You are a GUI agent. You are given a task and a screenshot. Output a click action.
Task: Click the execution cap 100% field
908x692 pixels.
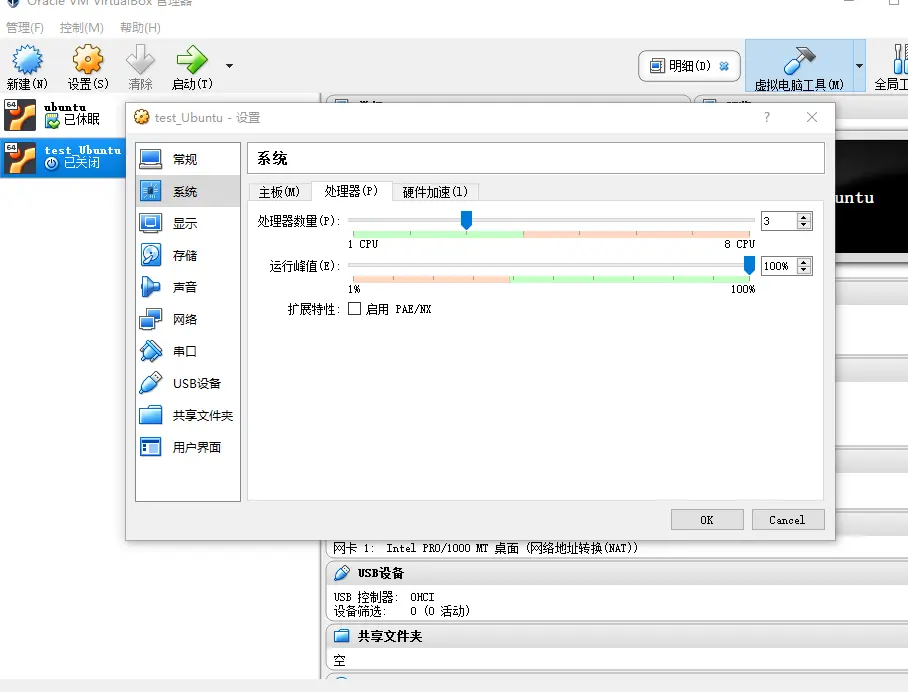pos(778,266)
